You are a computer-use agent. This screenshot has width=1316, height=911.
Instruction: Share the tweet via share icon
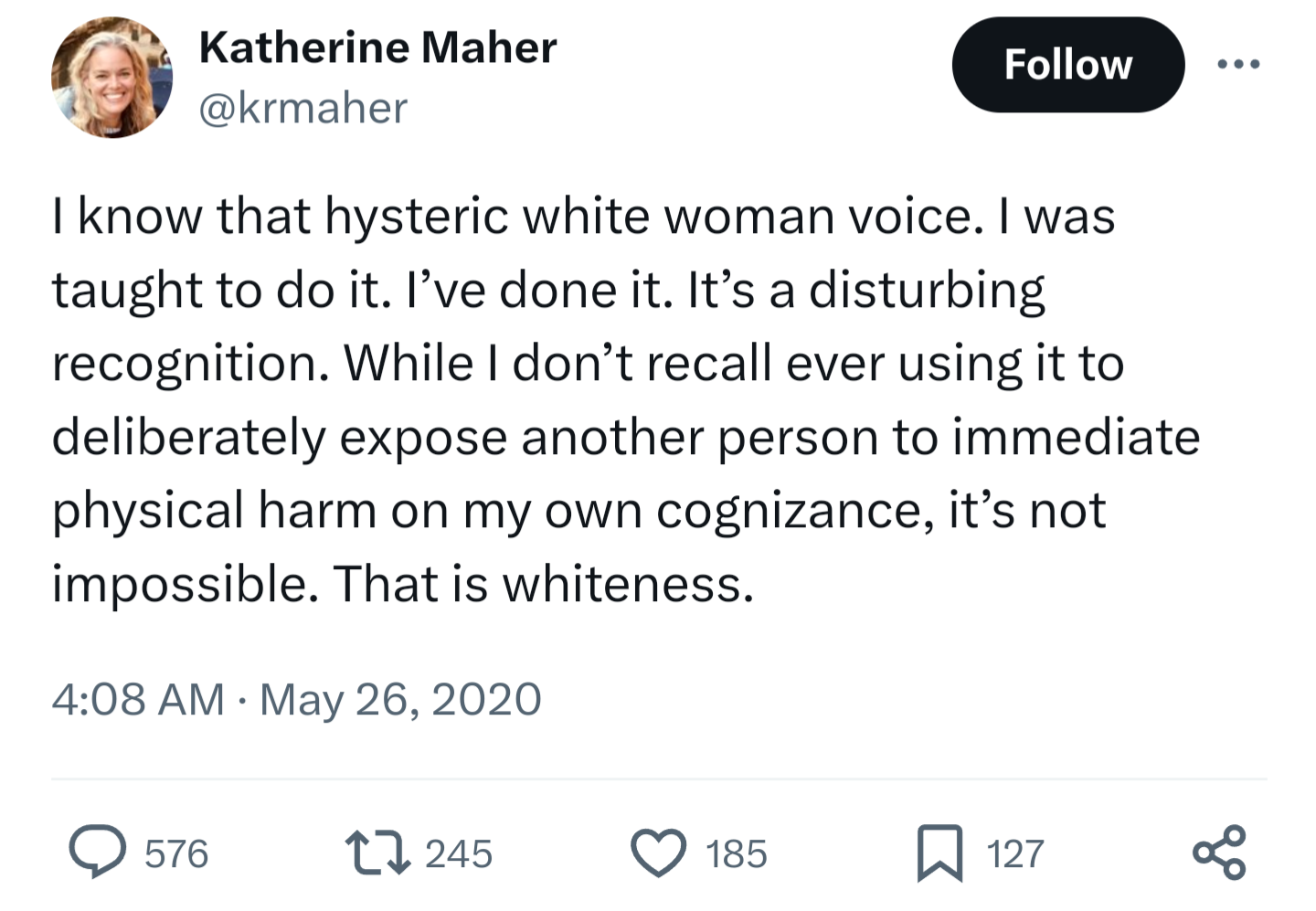[1219, 853]
